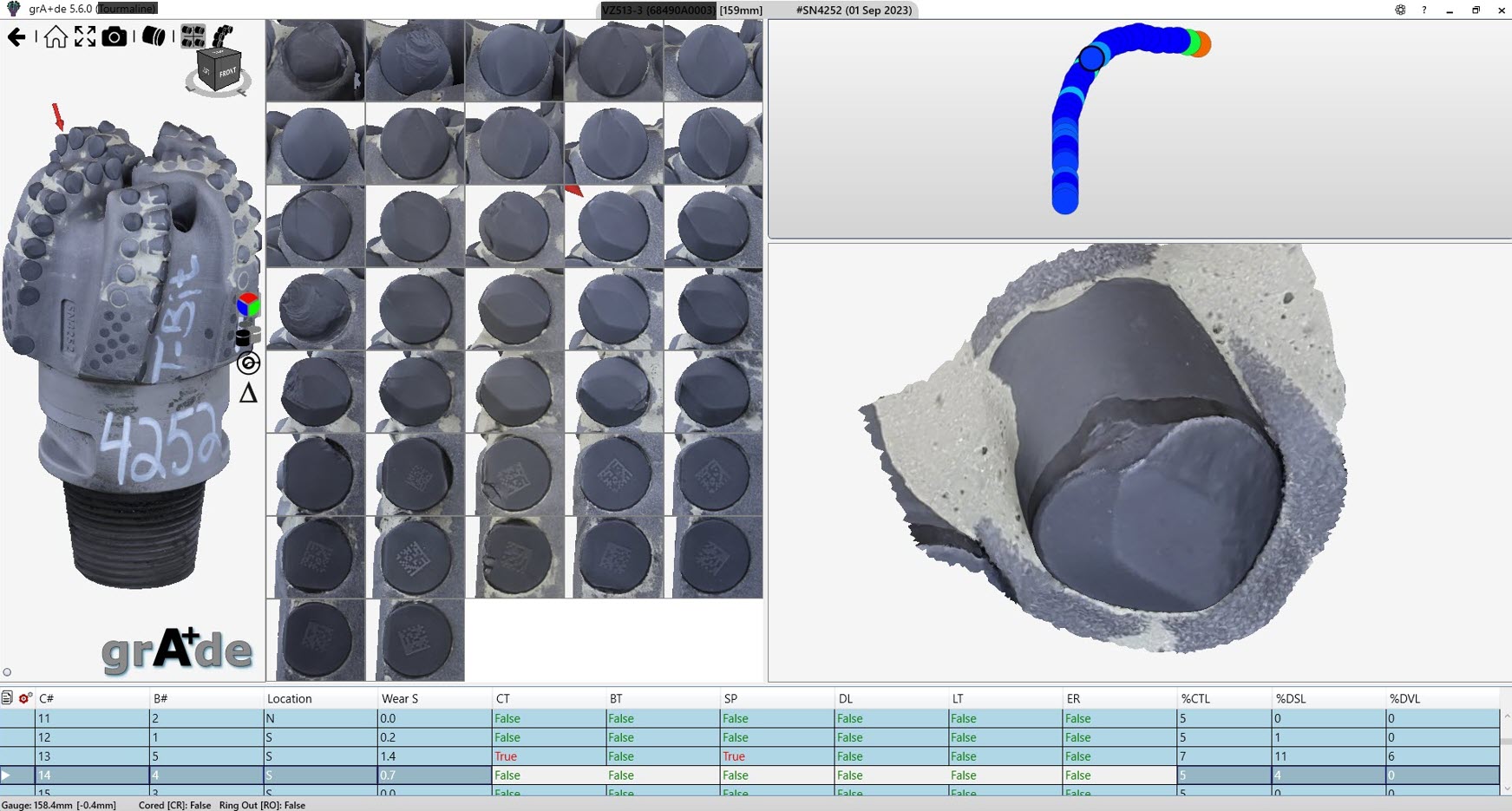Reset the 3D view with the home icon
The height and width of the screenshot is (811, 1512).
pos(56,36)
